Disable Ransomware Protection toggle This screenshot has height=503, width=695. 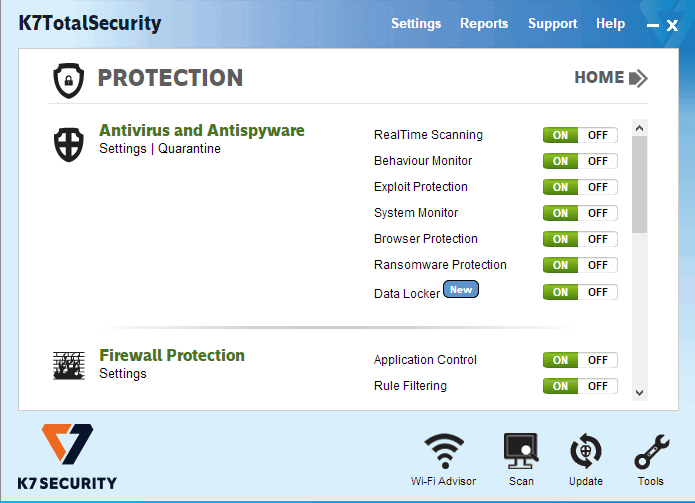pyautogui.click(x=597, y=265)
